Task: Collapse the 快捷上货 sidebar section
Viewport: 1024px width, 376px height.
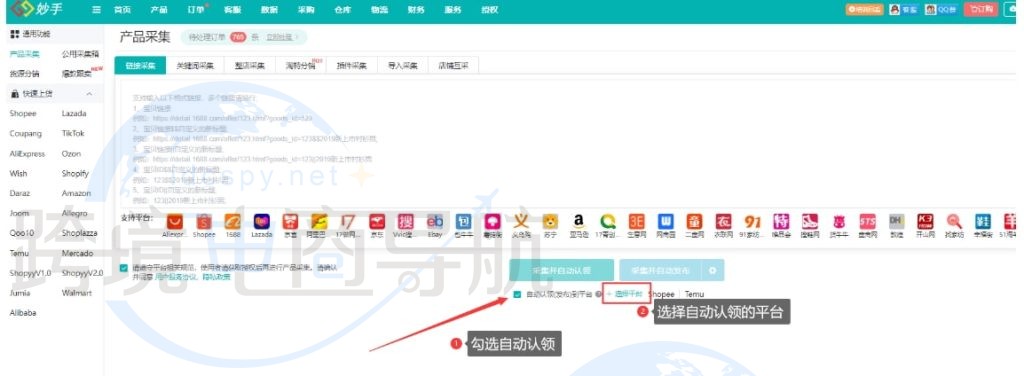Action: [x=89, y=94]
